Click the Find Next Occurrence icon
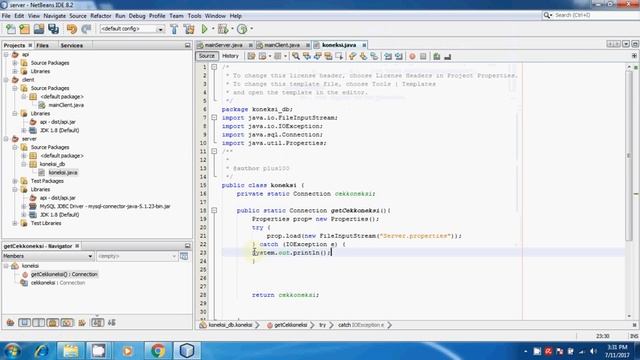Image resolution: width=640 pixels, height=360 pixels. point(317,56)
